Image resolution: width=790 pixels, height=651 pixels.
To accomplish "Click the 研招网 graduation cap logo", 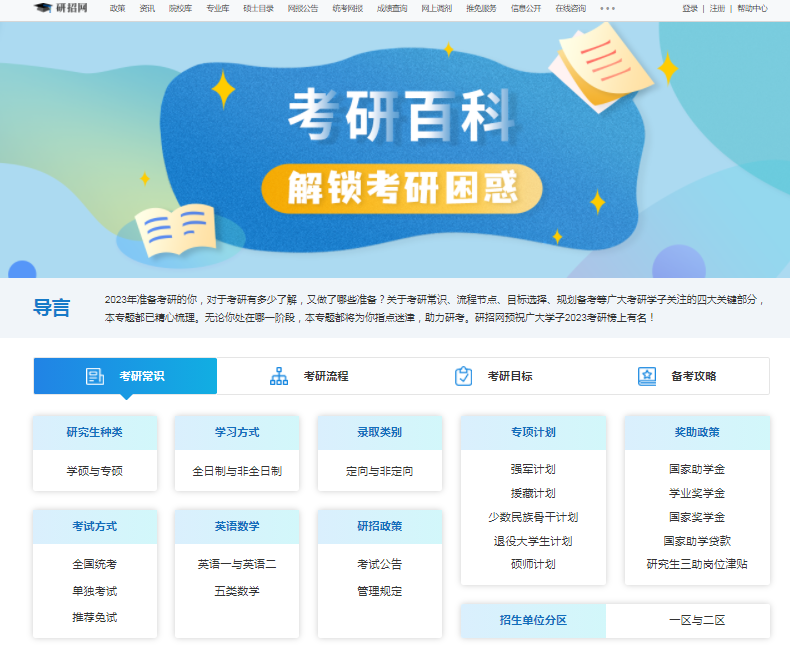I will [x=43, y=8].
